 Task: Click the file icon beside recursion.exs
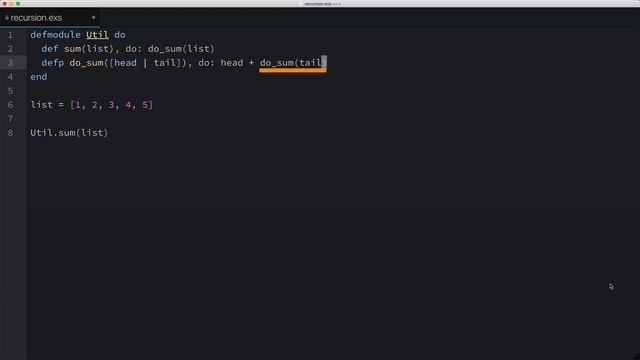(7, 18)
